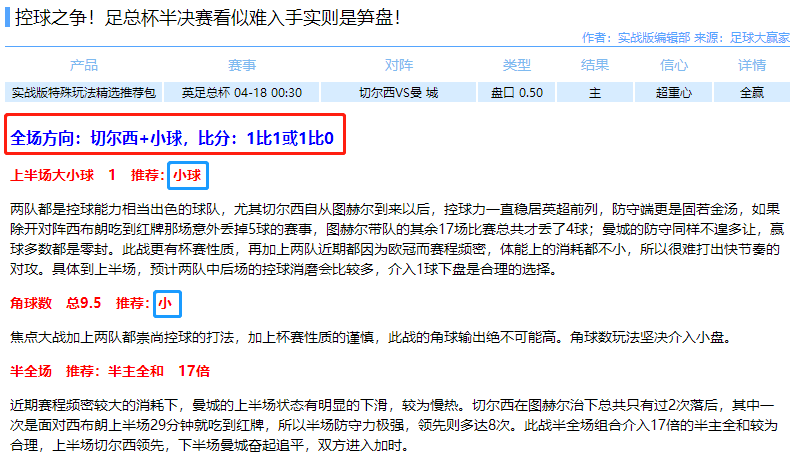Screen dimensions: 800x462
Task: Click the boxed corner recommendation 小
Action: (x=165, y=303)
